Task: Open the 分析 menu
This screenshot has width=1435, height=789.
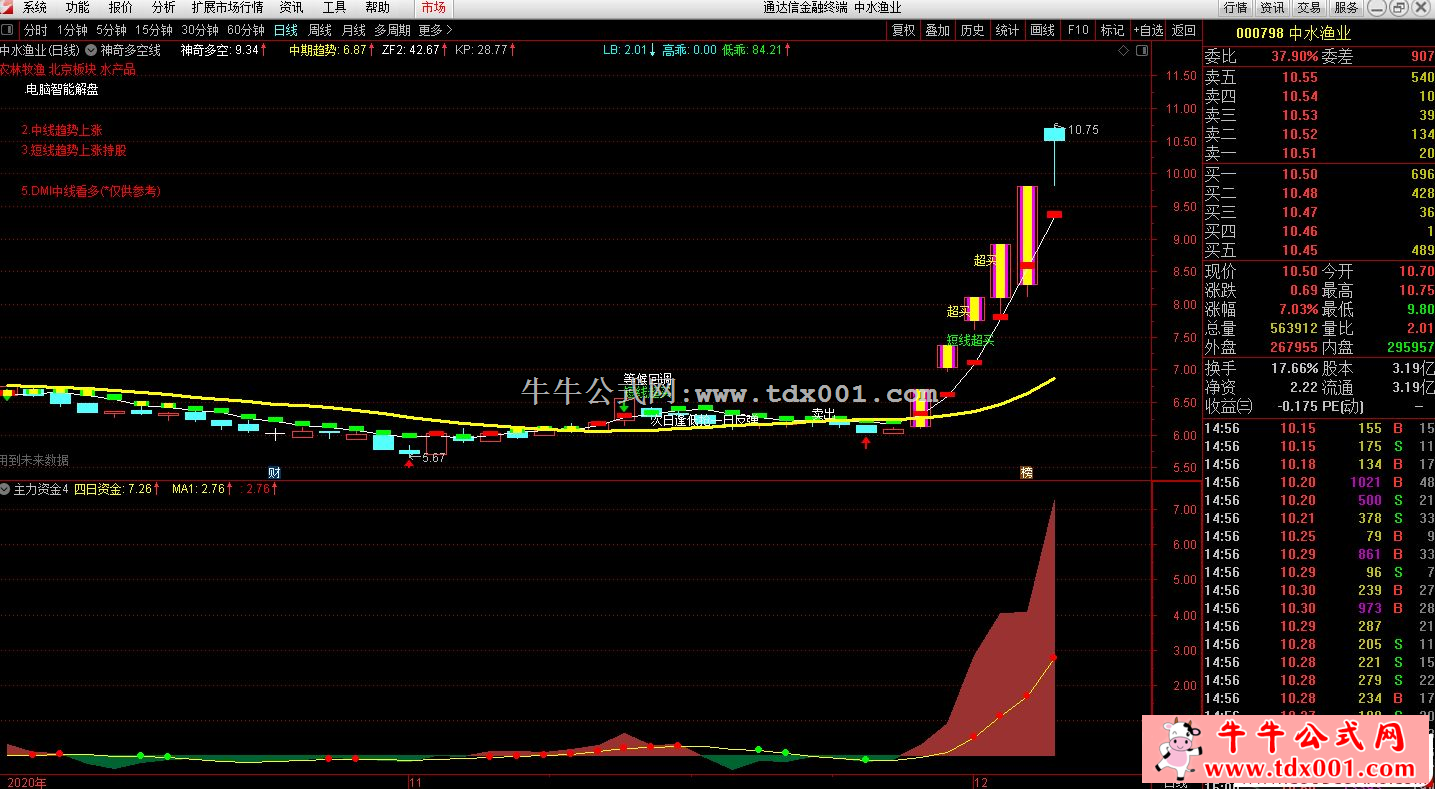Action: (163, 7)
